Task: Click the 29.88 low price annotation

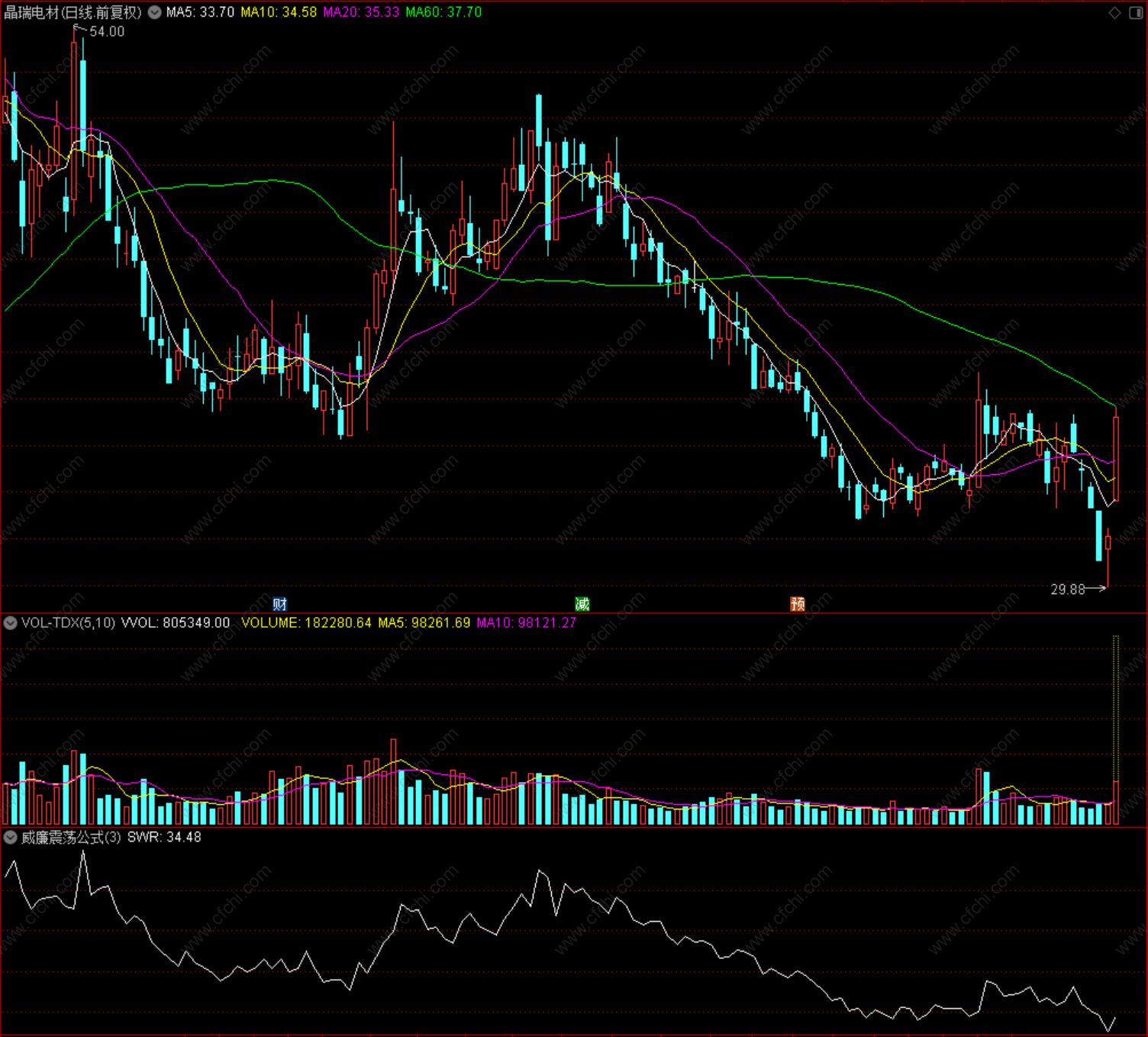Action: (x=1068, y=590)
